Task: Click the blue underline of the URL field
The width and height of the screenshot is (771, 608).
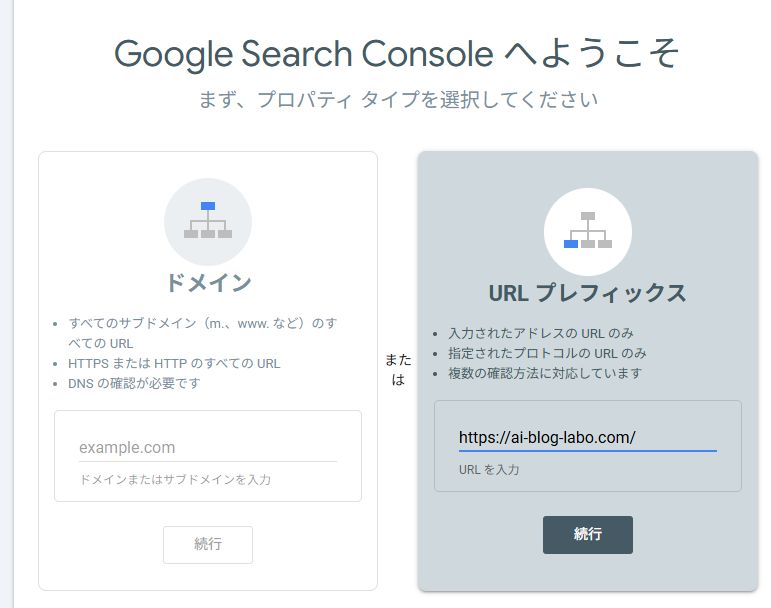Action: click(587, 451)
